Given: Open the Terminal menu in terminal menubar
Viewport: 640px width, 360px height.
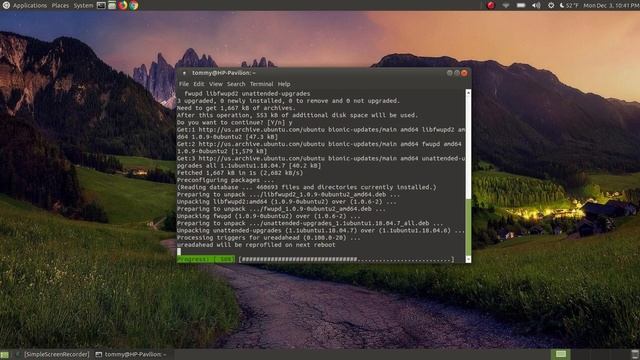Looking at the screenshot, I should (x=261, y=84).
